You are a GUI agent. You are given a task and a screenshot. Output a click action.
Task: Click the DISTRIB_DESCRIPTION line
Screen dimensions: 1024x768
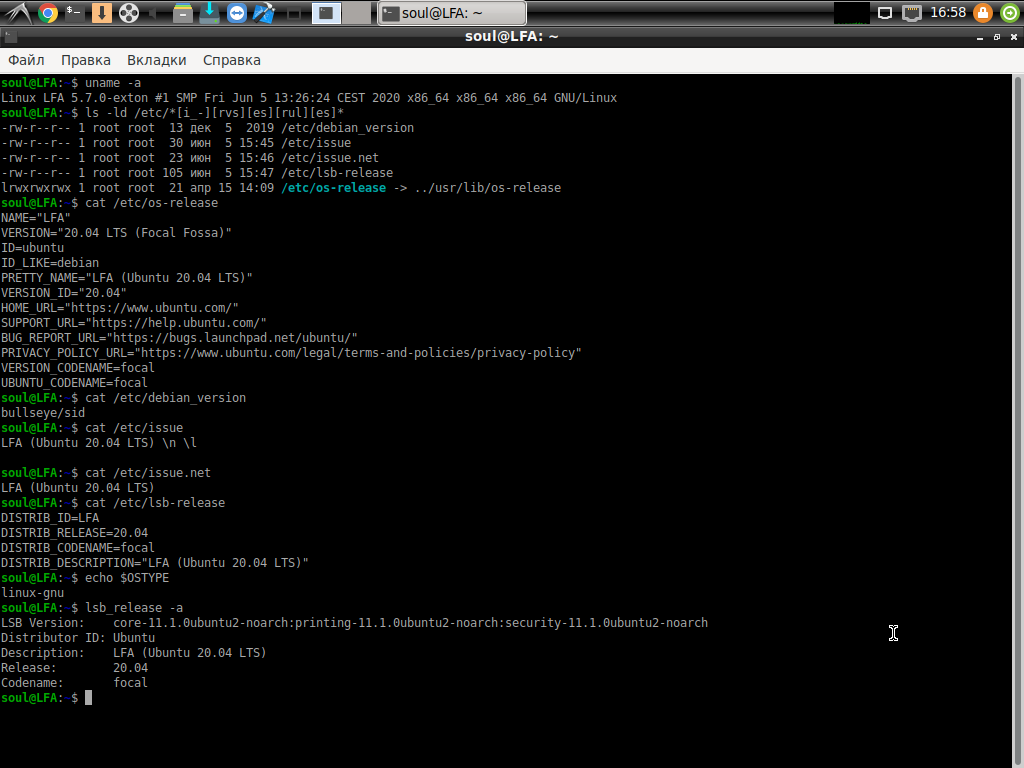[155, 563]
